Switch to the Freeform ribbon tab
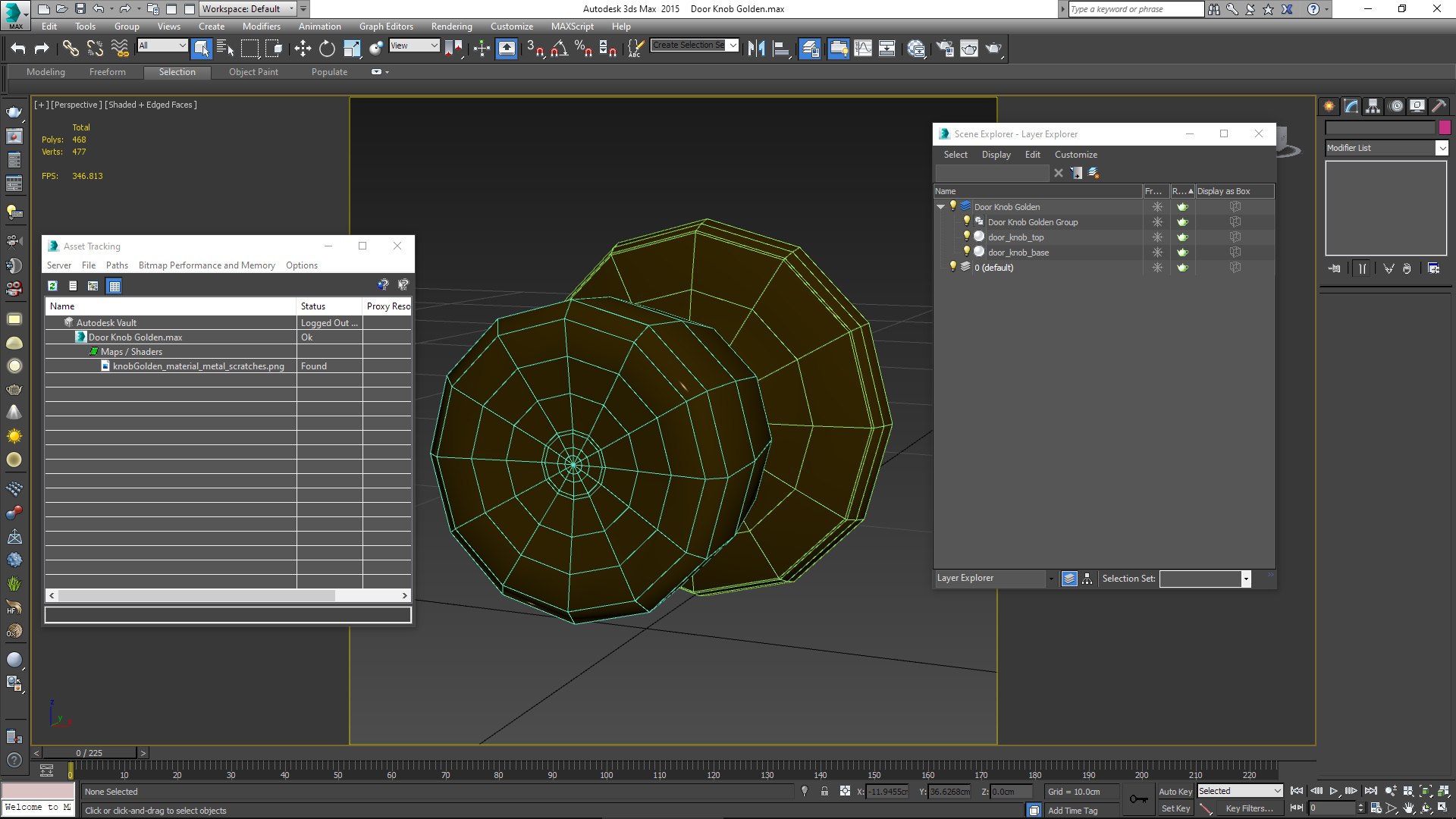 pos(108,72)
